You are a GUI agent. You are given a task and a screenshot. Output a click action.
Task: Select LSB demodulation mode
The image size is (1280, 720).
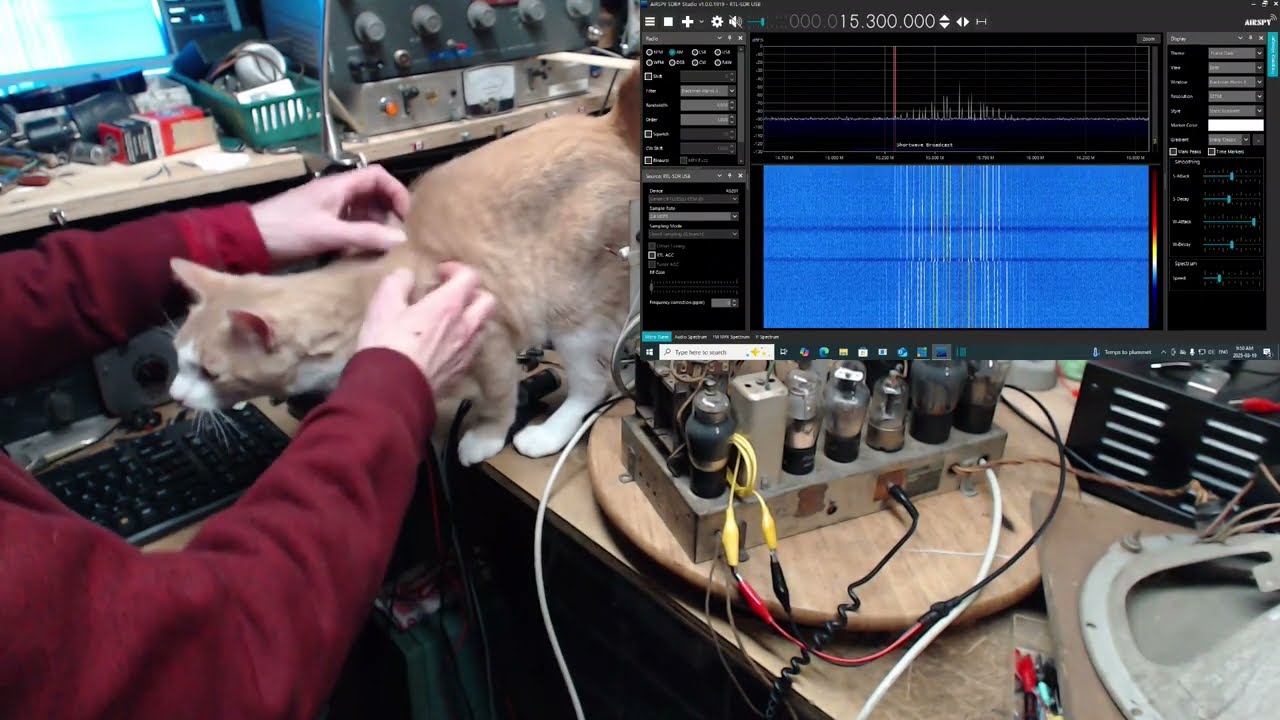coord(699,52)
